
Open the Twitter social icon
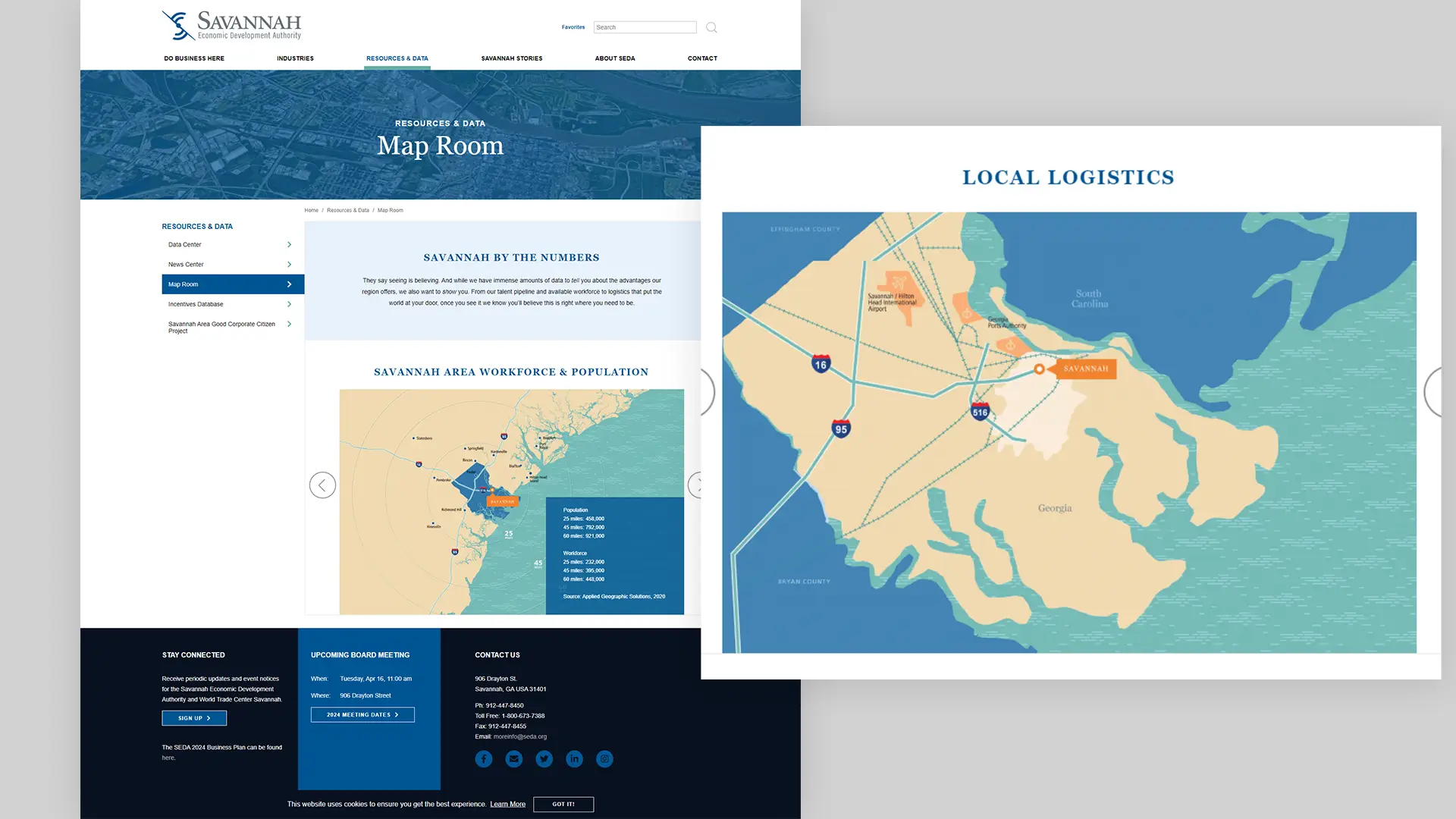coord(544,758)
